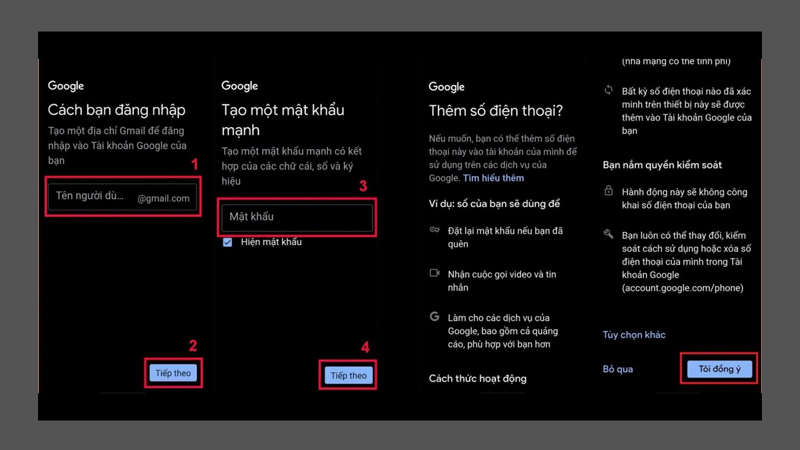800x450 pixels.
Task: Click the @gmail.com suffix text
Action: click(163, 198)
